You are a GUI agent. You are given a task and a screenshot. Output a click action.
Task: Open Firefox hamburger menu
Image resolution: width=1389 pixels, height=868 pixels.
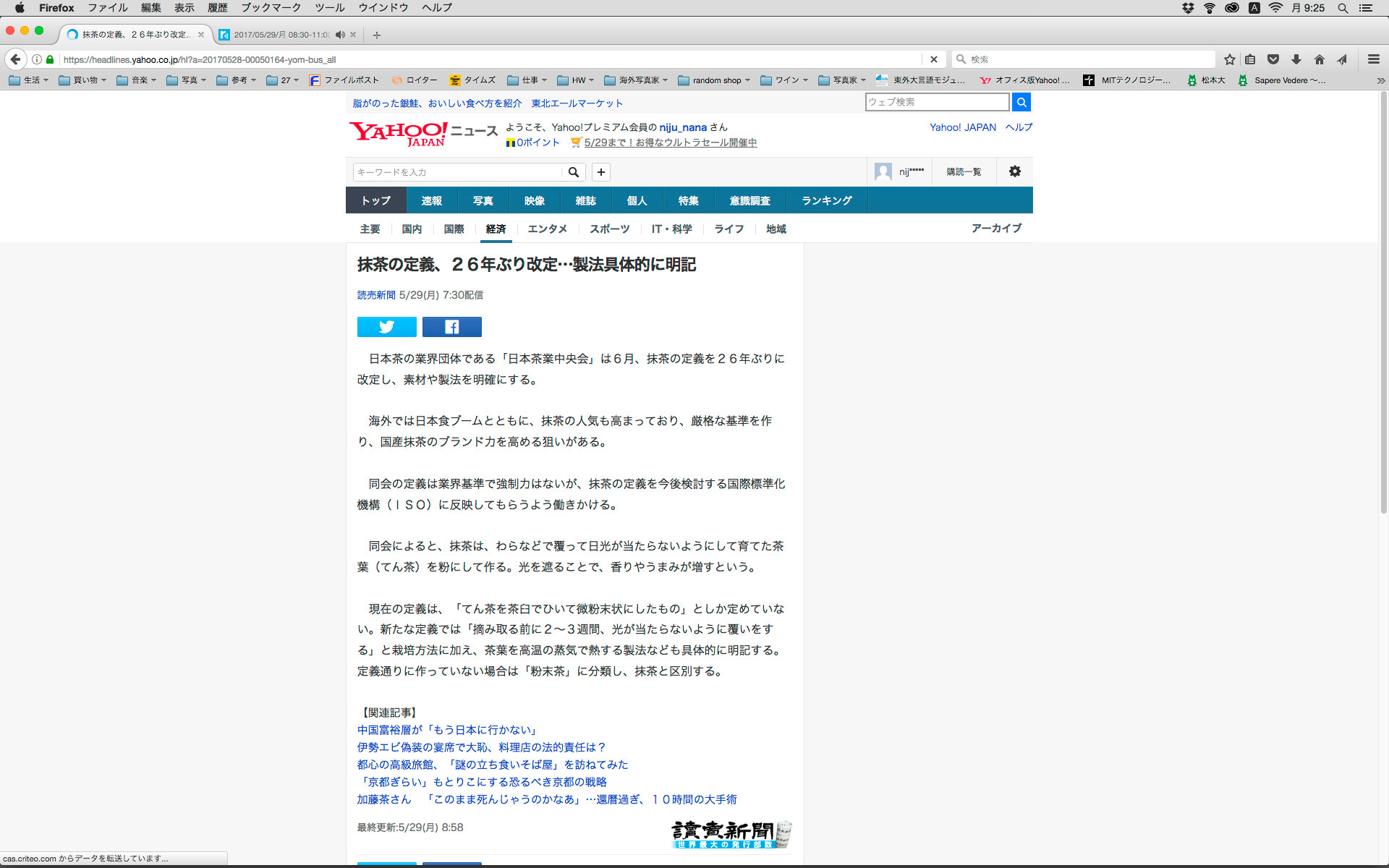click(1373, 59)
